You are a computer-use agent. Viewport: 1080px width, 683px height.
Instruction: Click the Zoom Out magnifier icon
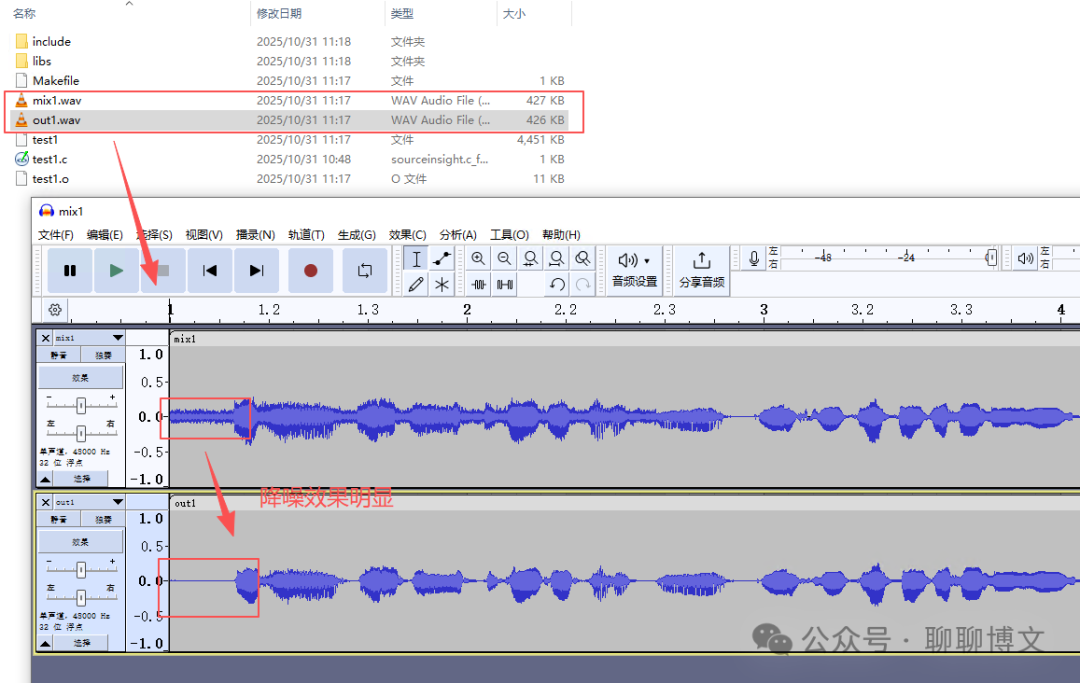click(504, 259)
